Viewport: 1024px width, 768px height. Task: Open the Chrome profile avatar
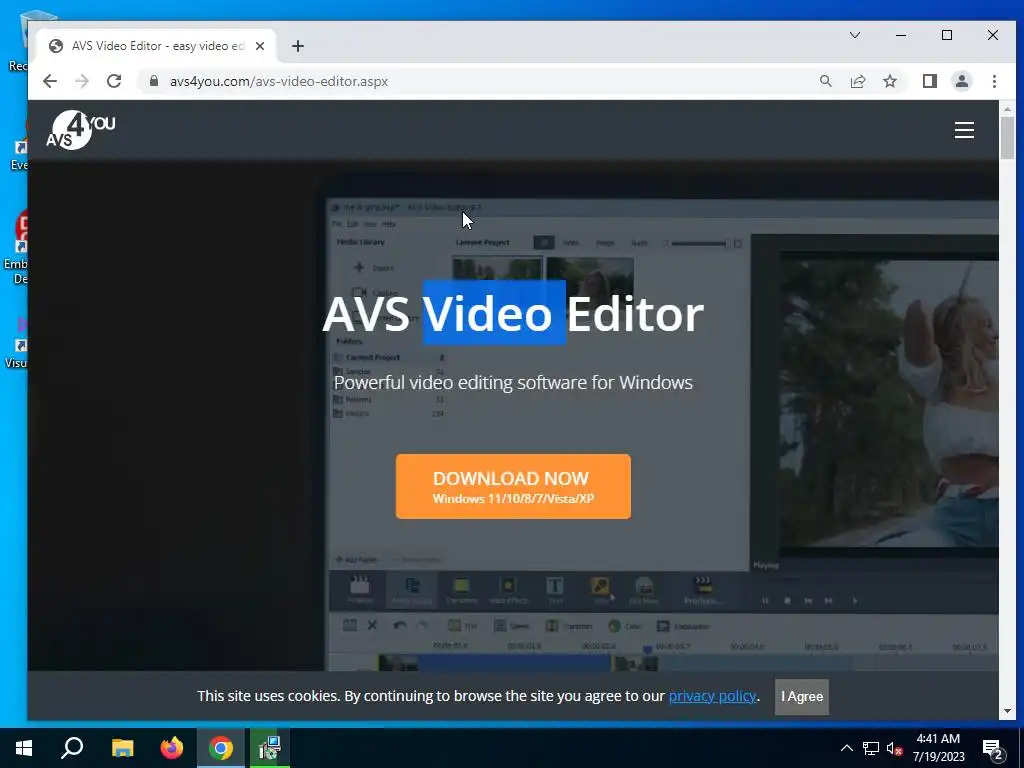962,81
